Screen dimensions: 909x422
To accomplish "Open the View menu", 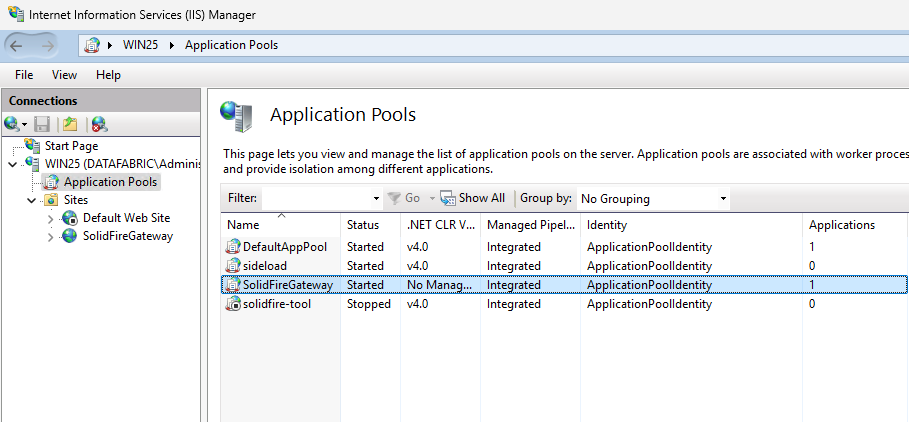I will click(64, 75).
